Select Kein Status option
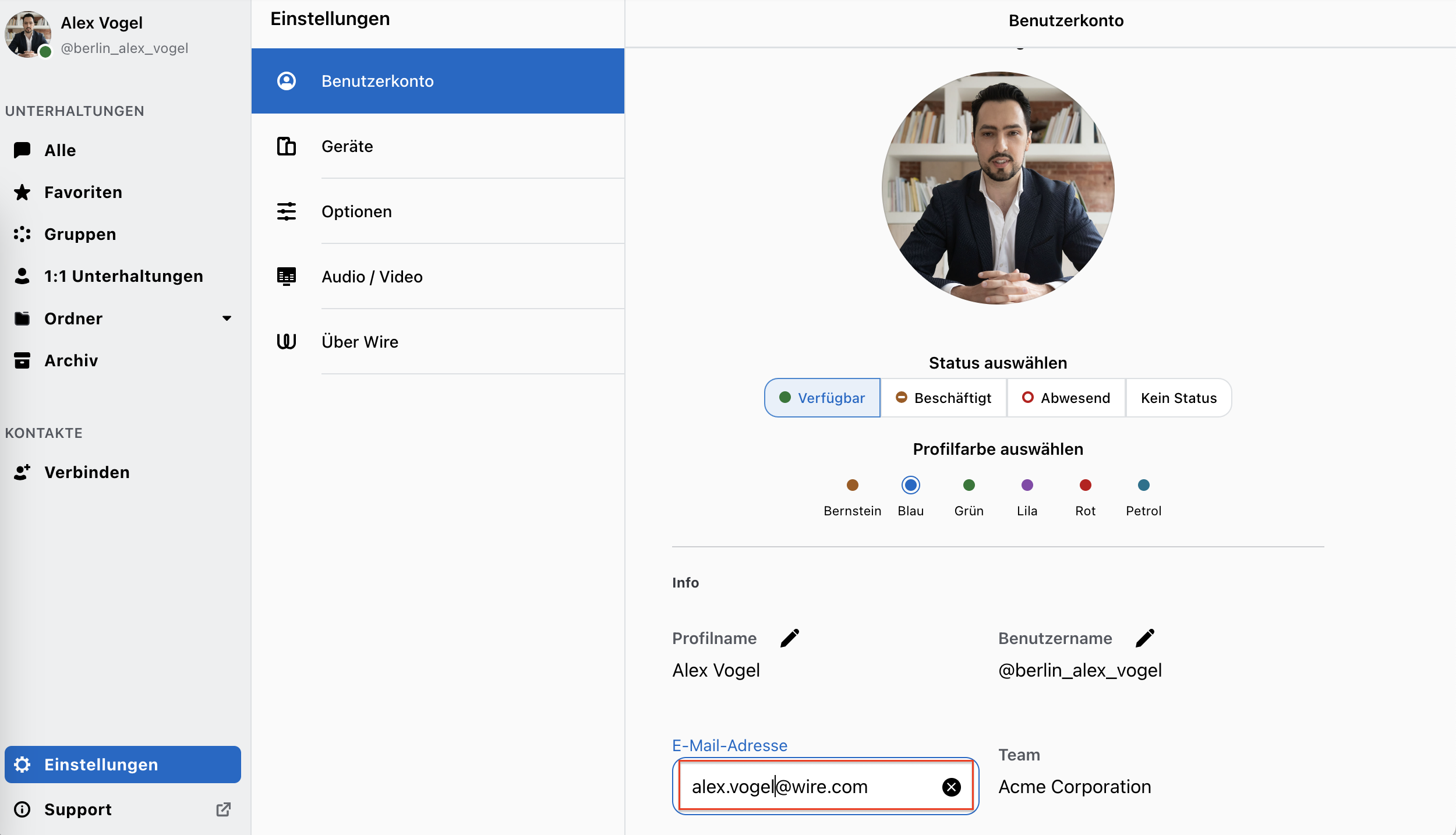 click(1179, 398)
